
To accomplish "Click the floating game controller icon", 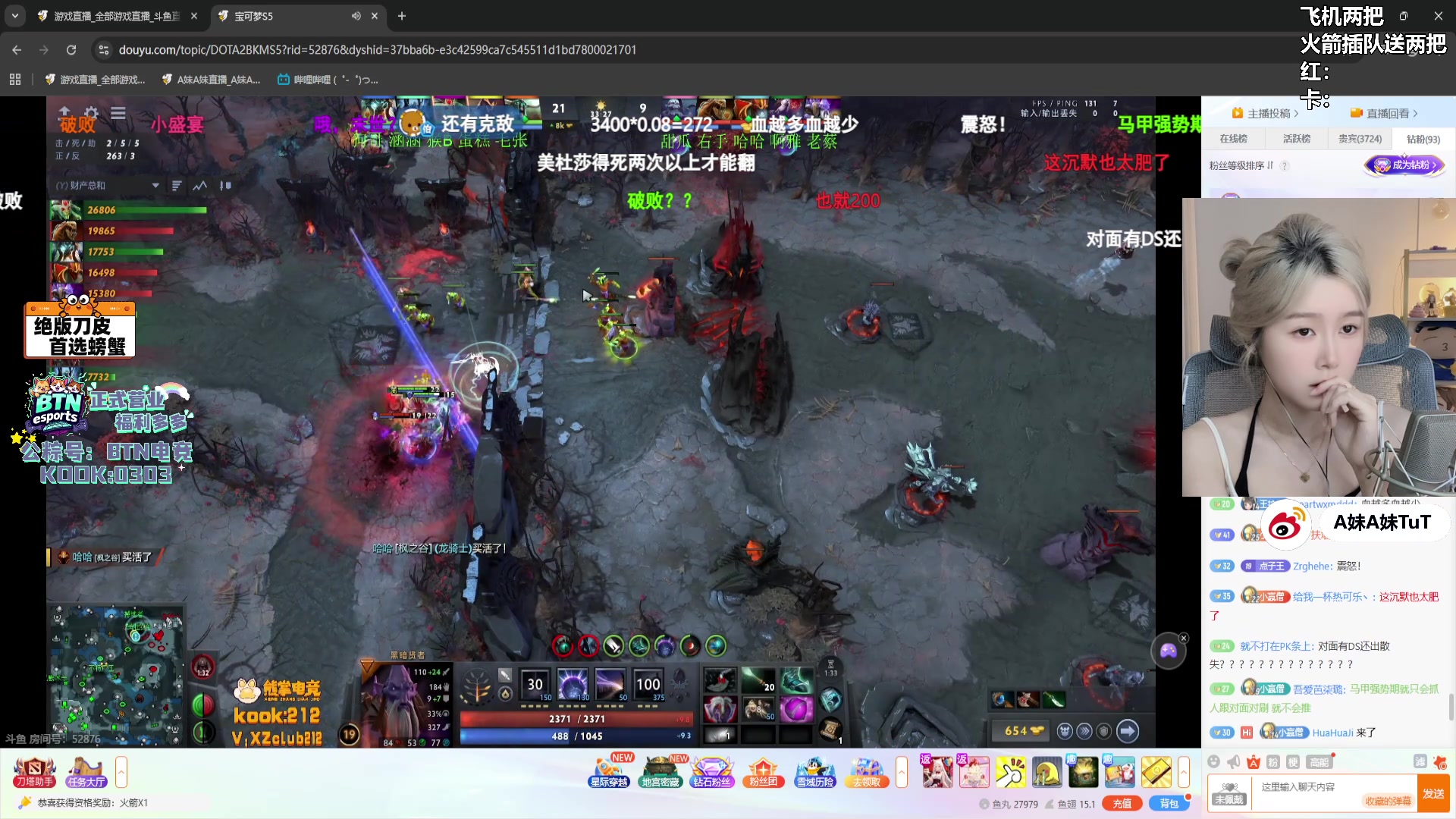I will point(1168,651).
